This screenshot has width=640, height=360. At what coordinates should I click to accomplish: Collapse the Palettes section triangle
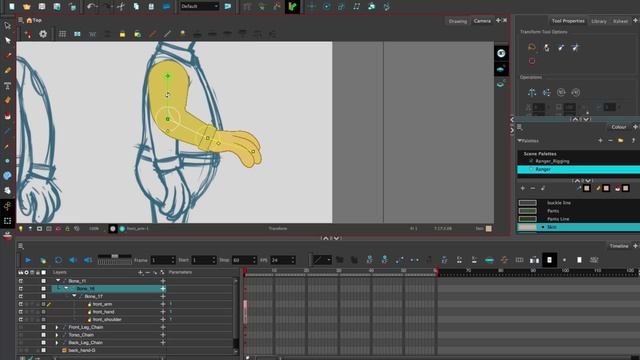(520, 140)
